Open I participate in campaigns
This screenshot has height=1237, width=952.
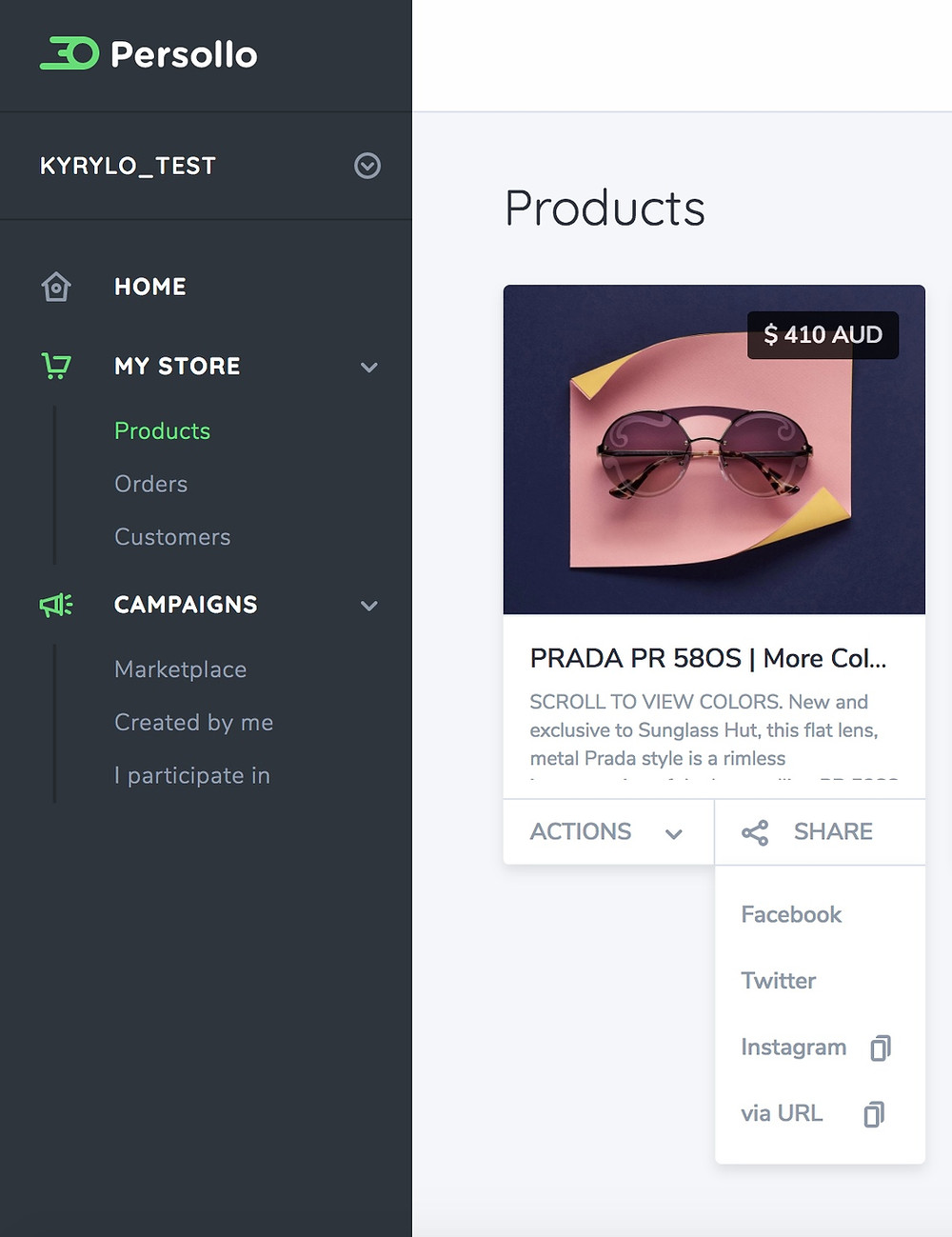[x=192, y=776]
